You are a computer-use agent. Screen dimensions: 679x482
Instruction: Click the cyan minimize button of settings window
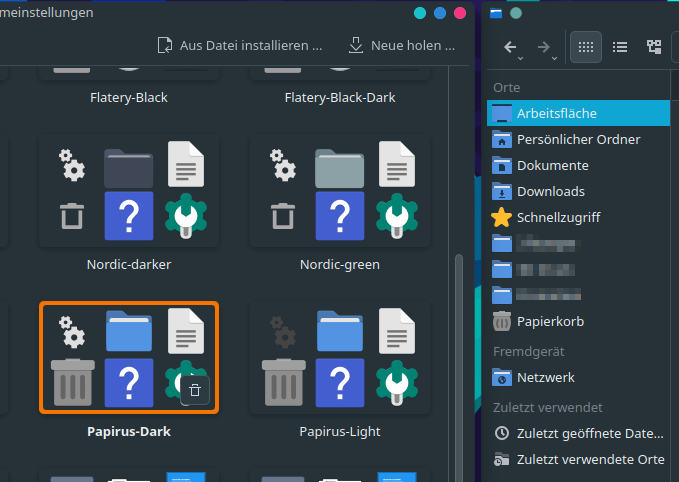[x=420, y=13]
